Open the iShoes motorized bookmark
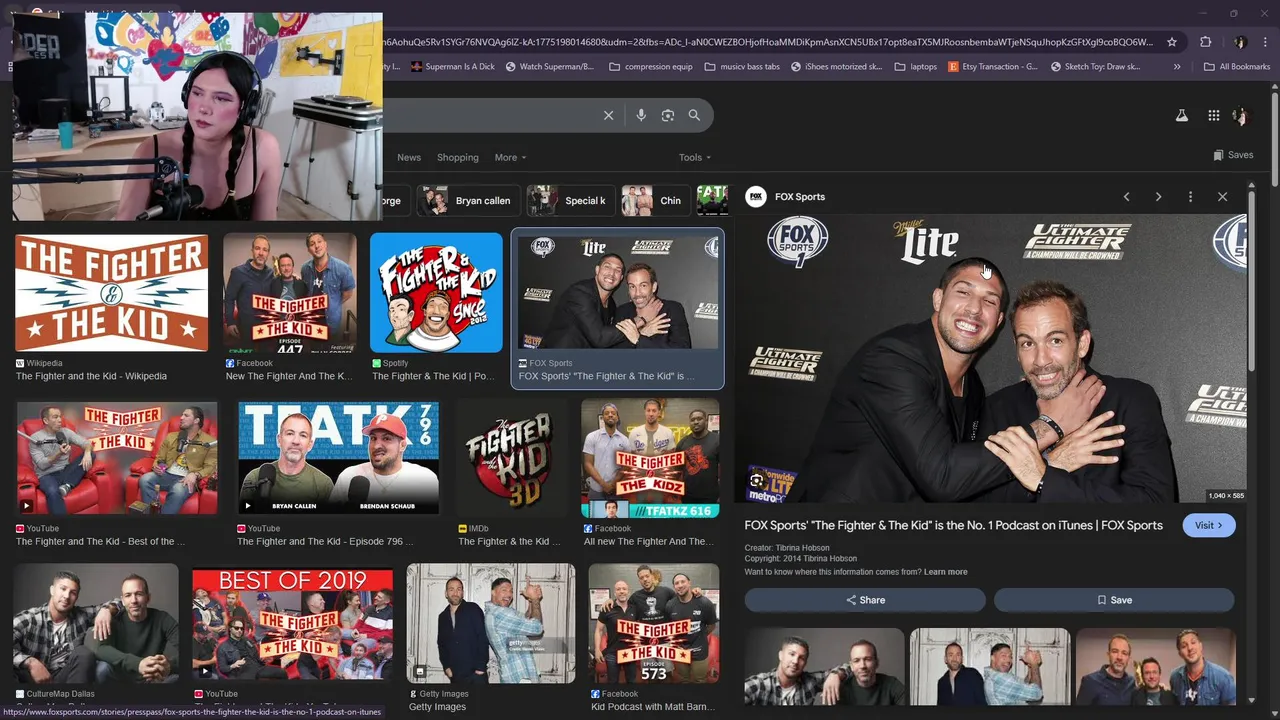This screenshot has height=720, width=1280. [837, 67]
